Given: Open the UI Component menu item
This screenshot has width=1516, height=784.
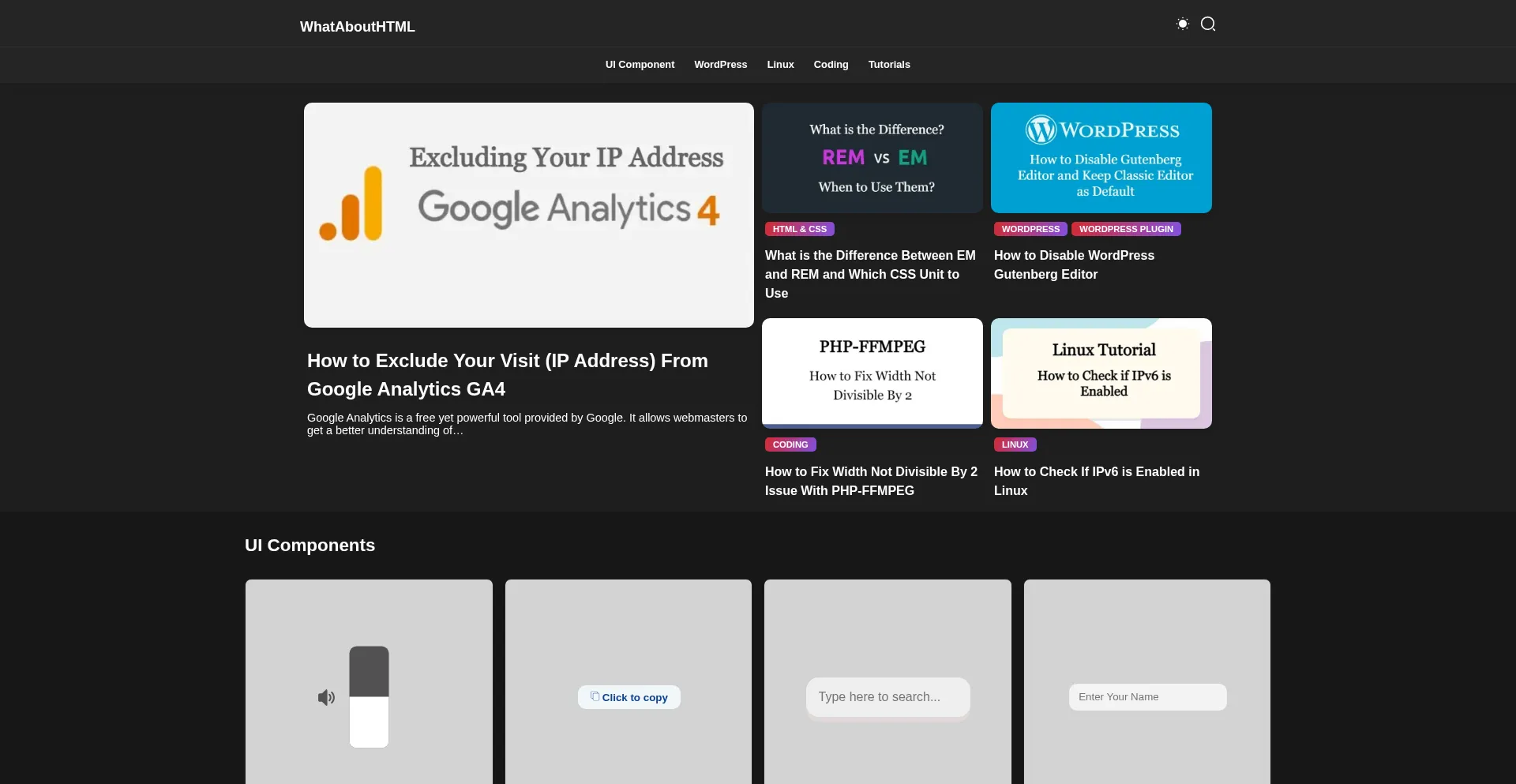Looking at the screenshot, I should (640, 65).
